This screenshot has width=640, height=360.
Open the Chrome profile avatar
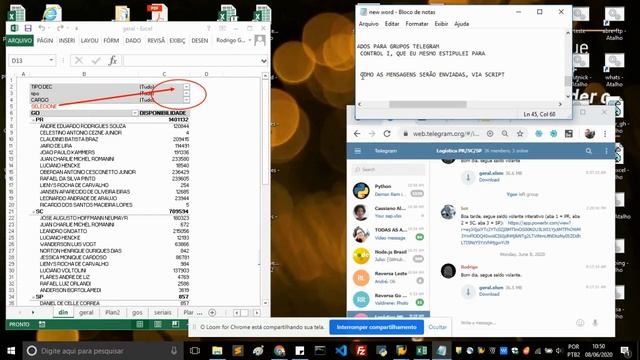tap(589, 133)
